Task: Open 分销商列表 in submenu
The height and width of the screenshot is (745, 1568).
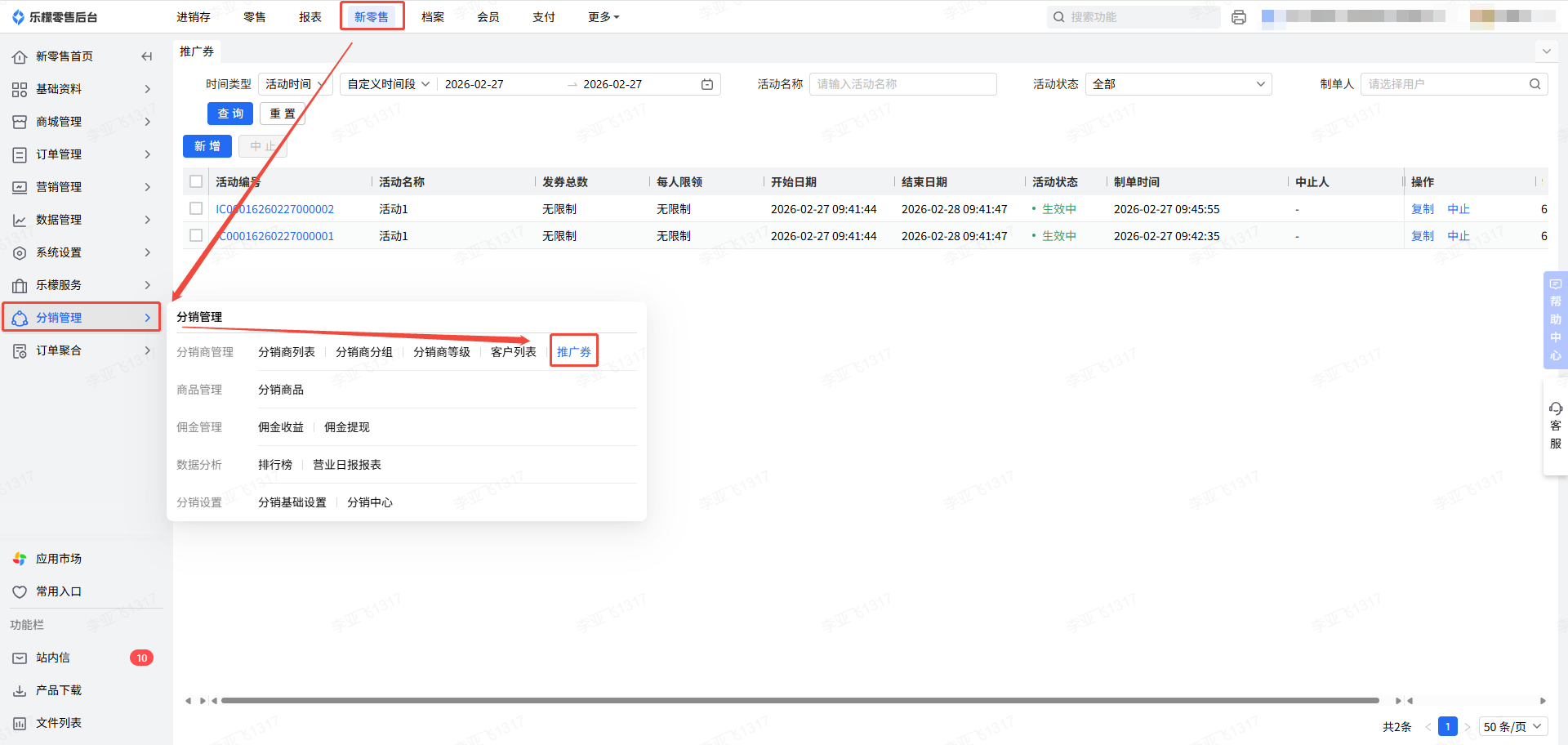Action: pyautogui.click(x=287, y=352)
